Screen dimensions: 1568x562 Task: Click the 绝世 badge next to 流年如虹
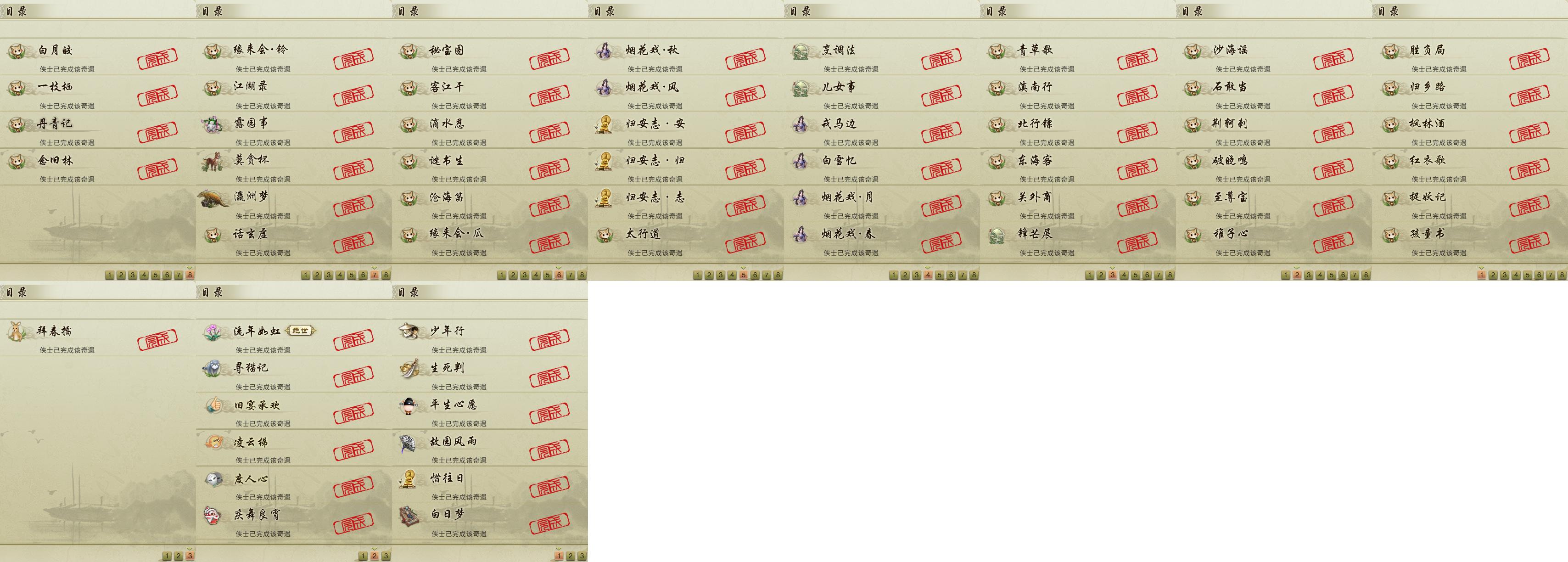301,331
